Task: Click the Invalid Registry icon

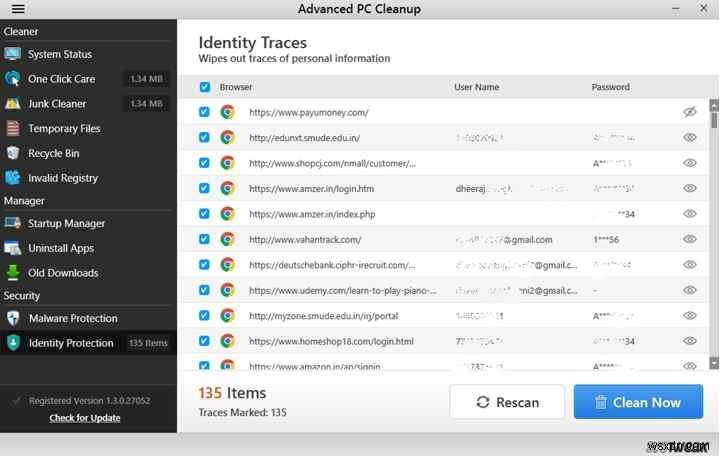Action: [13, 178]
